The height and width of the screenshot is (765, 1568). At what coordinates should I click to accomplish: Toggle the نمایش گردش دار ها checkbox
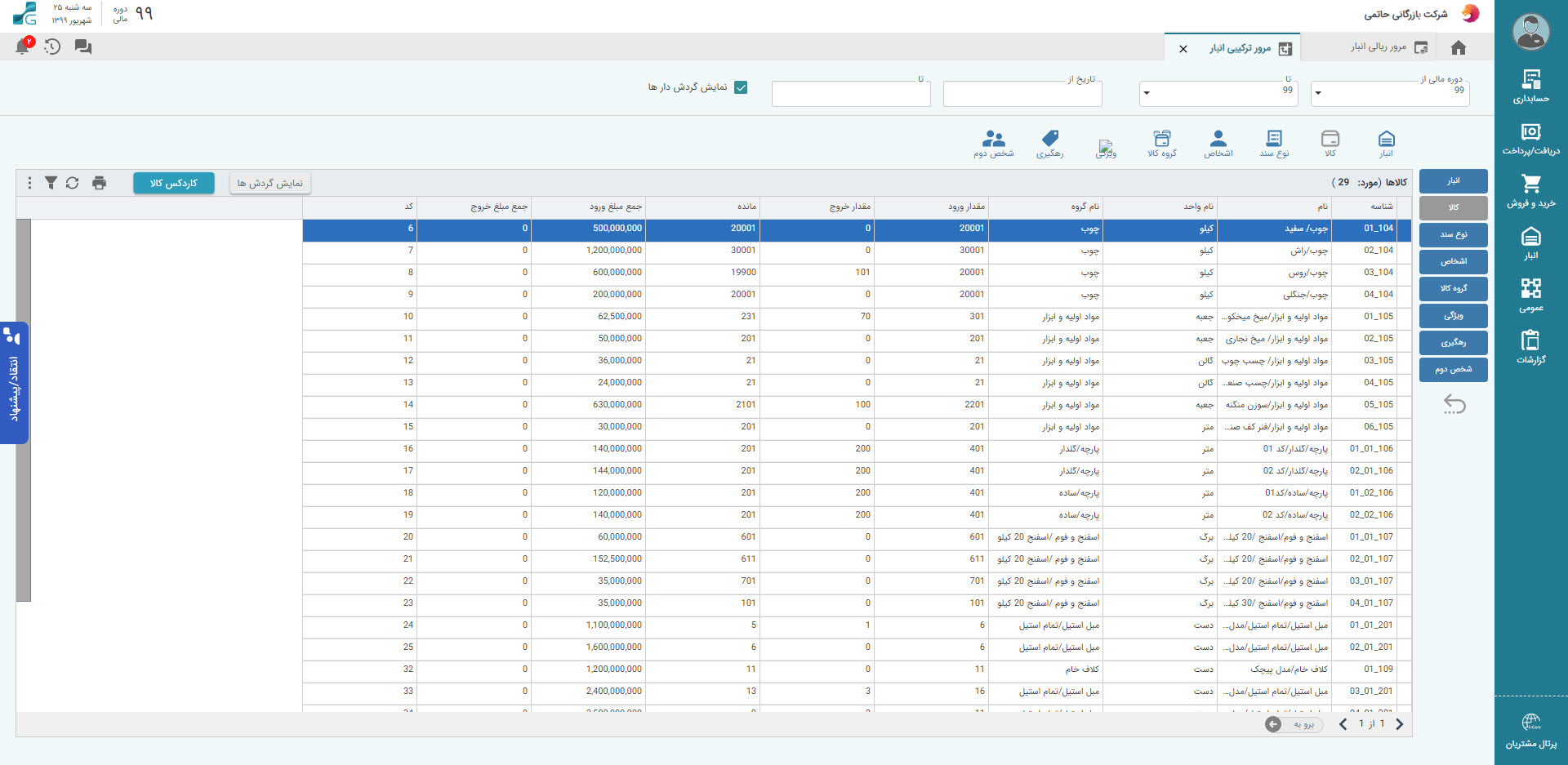[x=741, y=87]
